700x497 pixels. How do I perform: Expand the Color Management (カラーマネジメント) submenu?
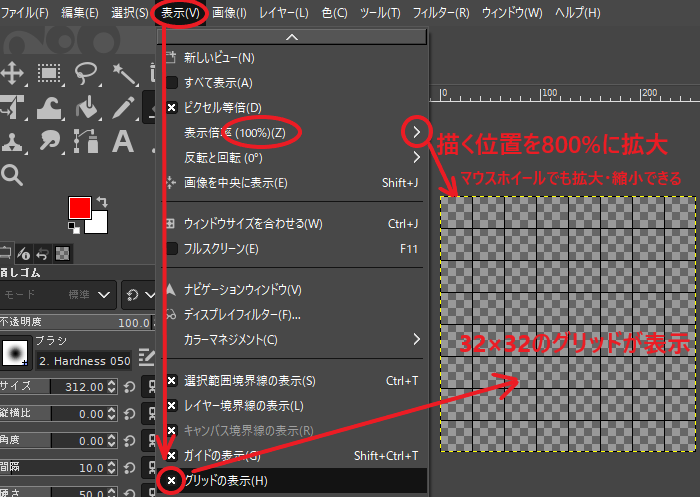pos(292,339)
